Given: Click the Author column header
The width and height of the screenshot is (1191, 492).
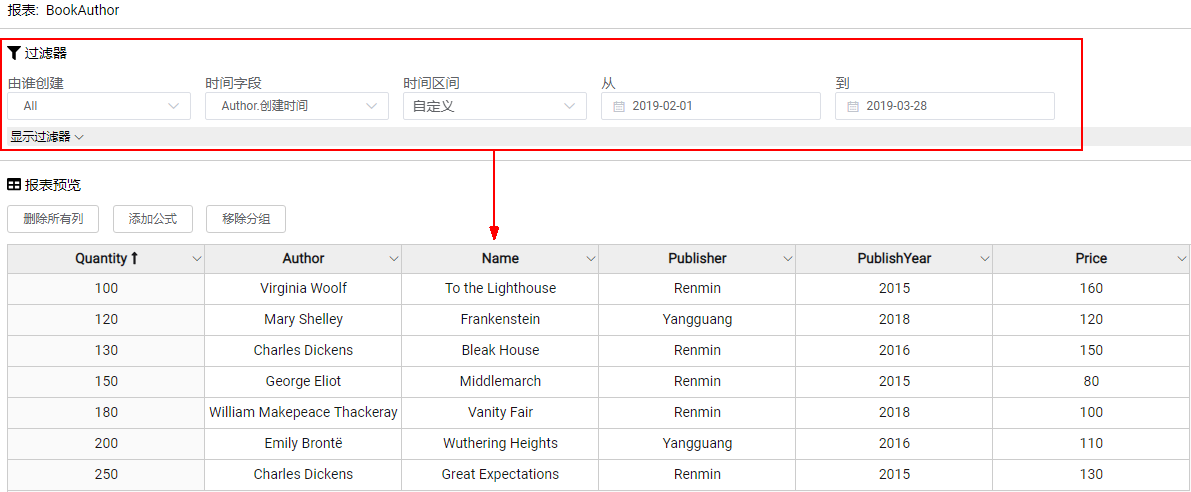Looking at the screenshot, I should pyautogui.click(x=303, y=258).
